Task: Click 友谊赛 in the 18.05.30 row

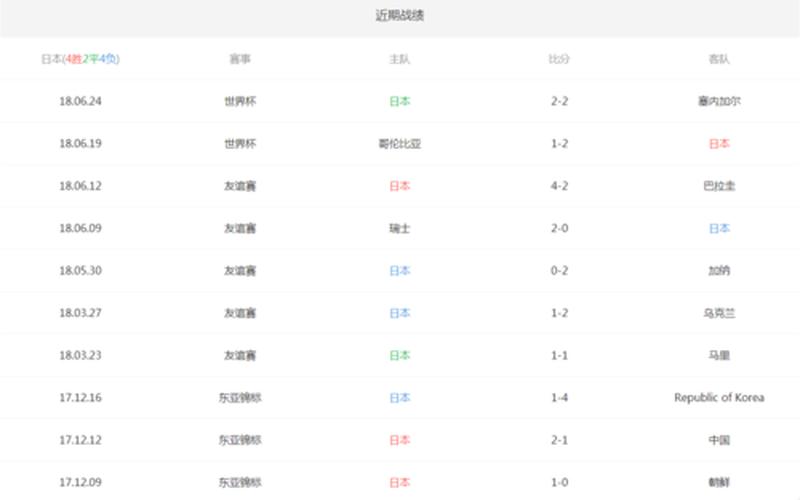Action: click(240, 270)
